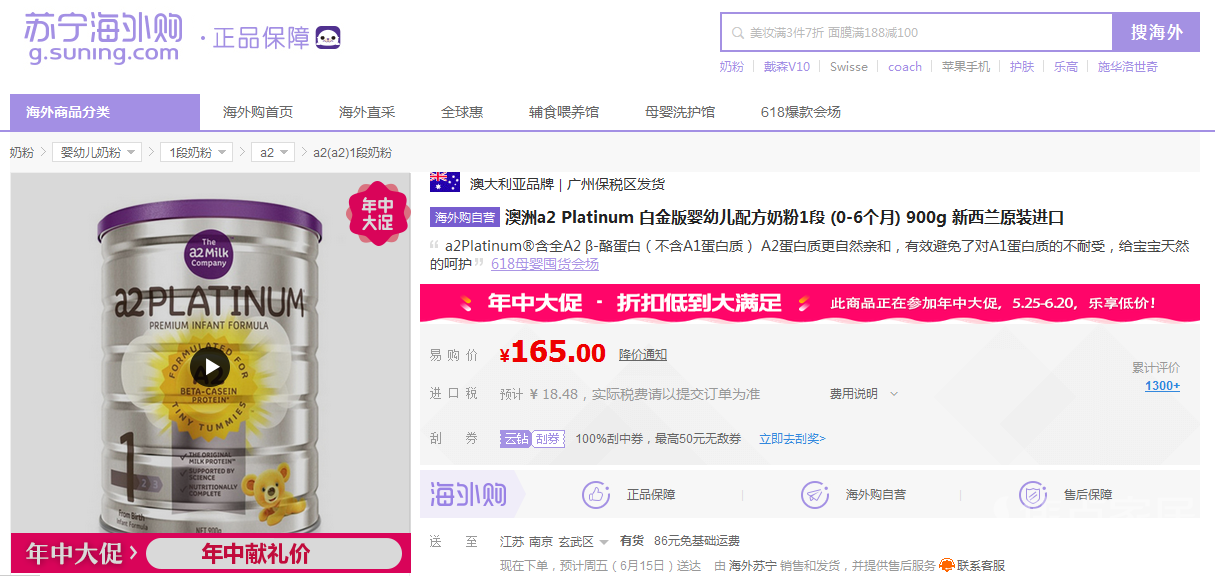The width and height of the screenshot is (1215, 576).
Task: Click the search input field
Action: click(x=917, y=32)
